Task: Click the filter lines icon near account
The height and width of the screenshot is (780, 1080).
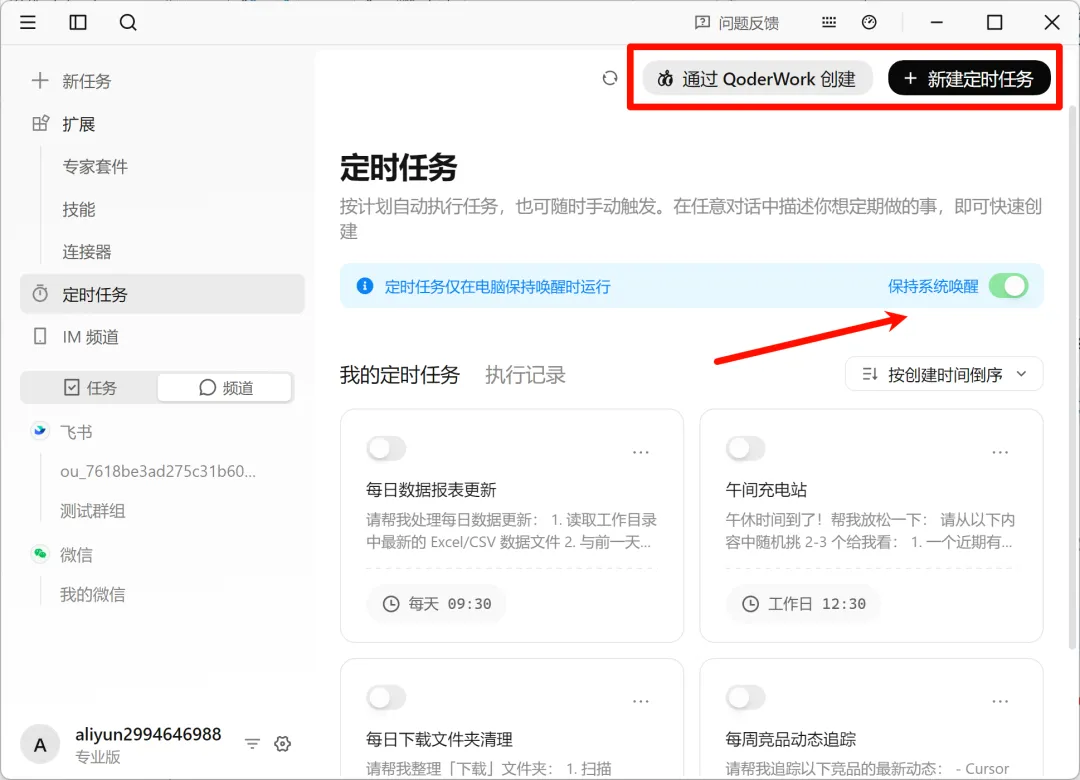Action: click(x=252, y=743)
